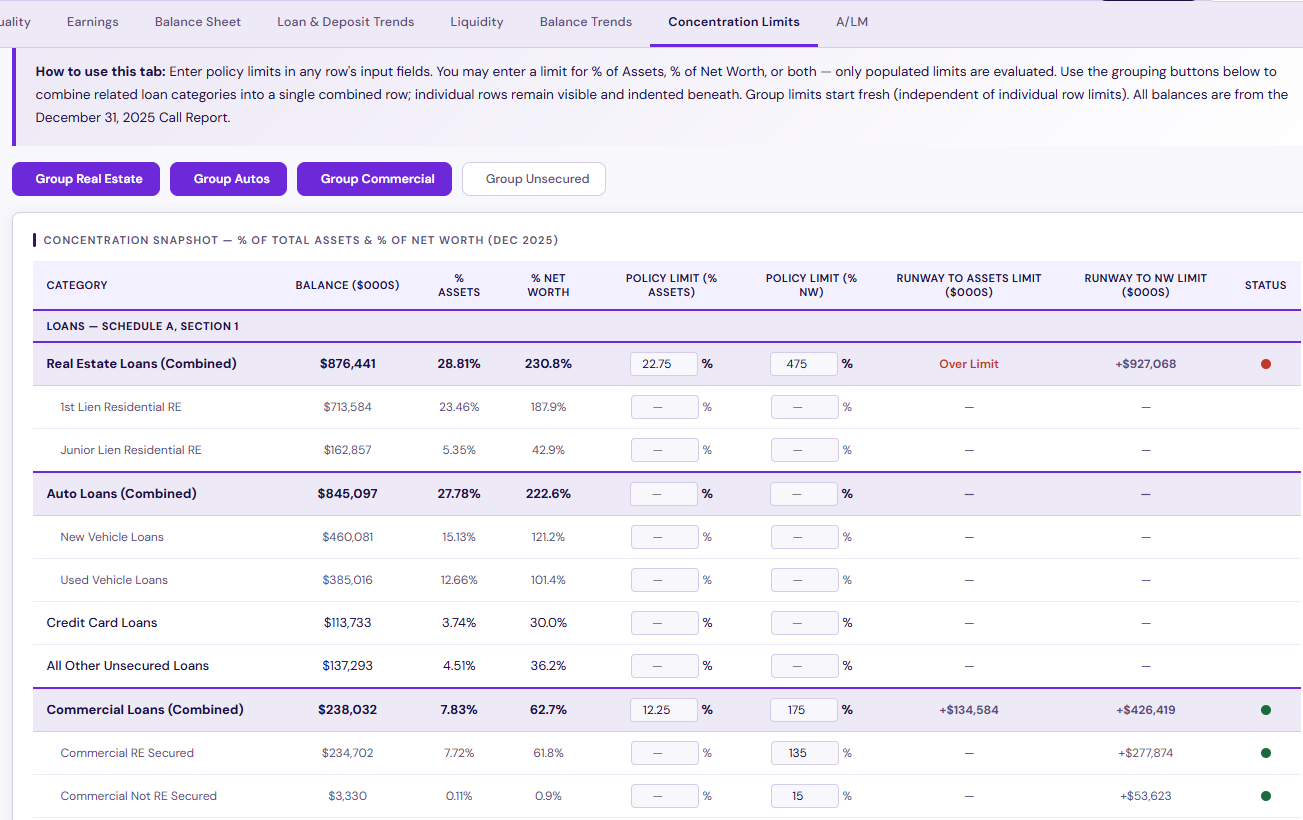Go to the Loan & Deposit Trends tab
The height and width of the screenshot is (820, 1303).
[345, 22]
